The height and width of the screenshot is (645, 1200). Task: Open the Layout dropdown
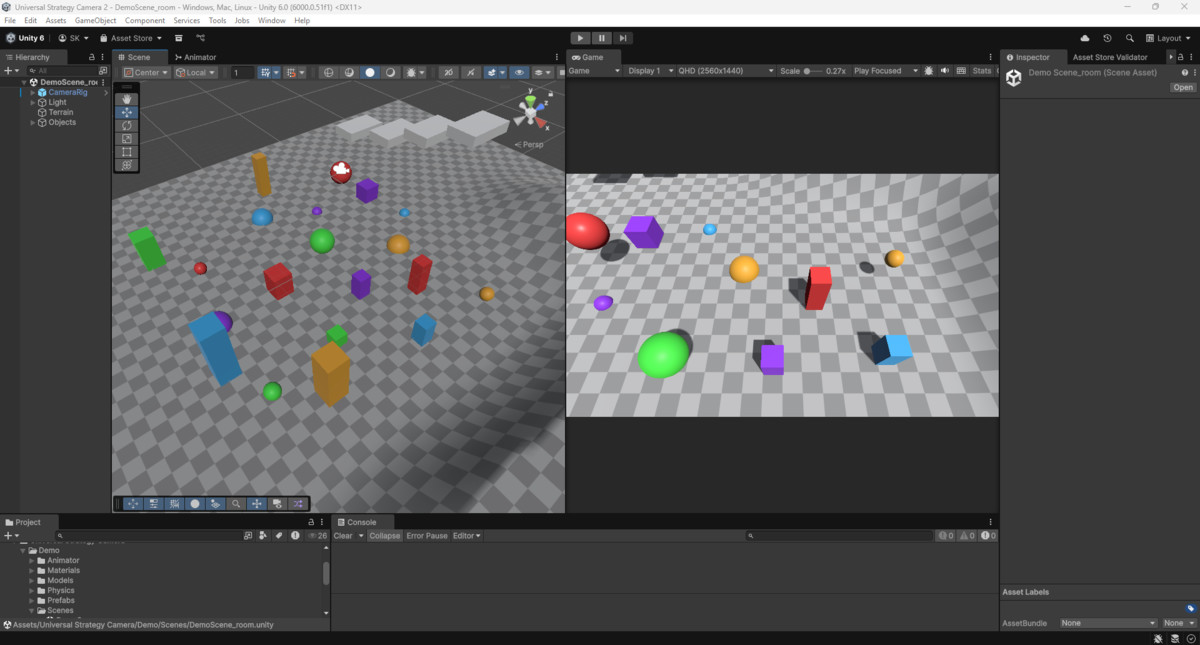coord(1168,38)
